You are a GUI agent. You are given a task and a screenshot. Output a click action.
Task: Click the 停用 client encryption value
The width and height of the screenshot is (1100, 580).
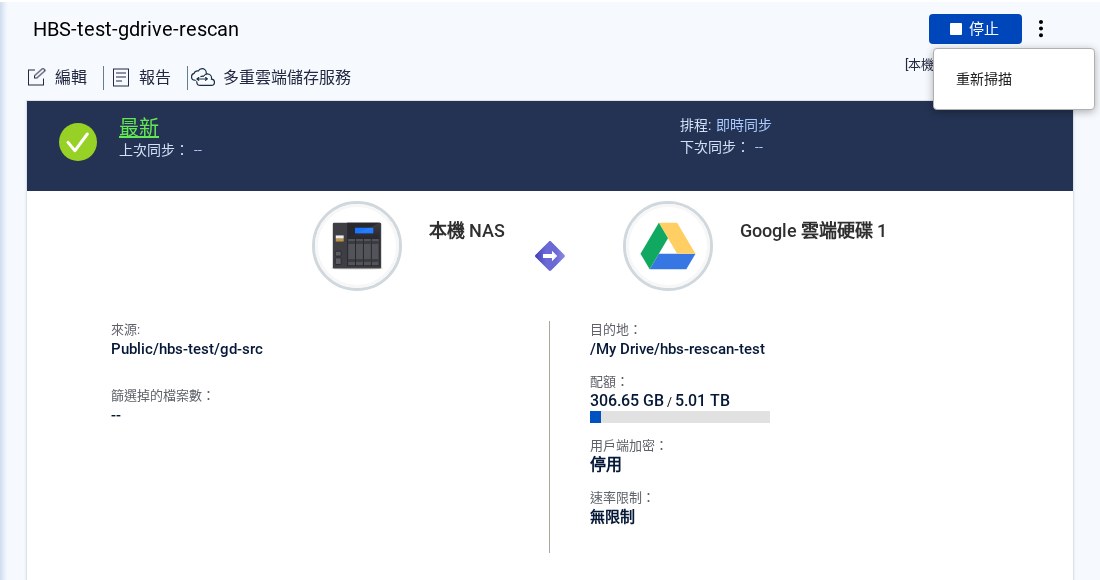pos(605,464)
